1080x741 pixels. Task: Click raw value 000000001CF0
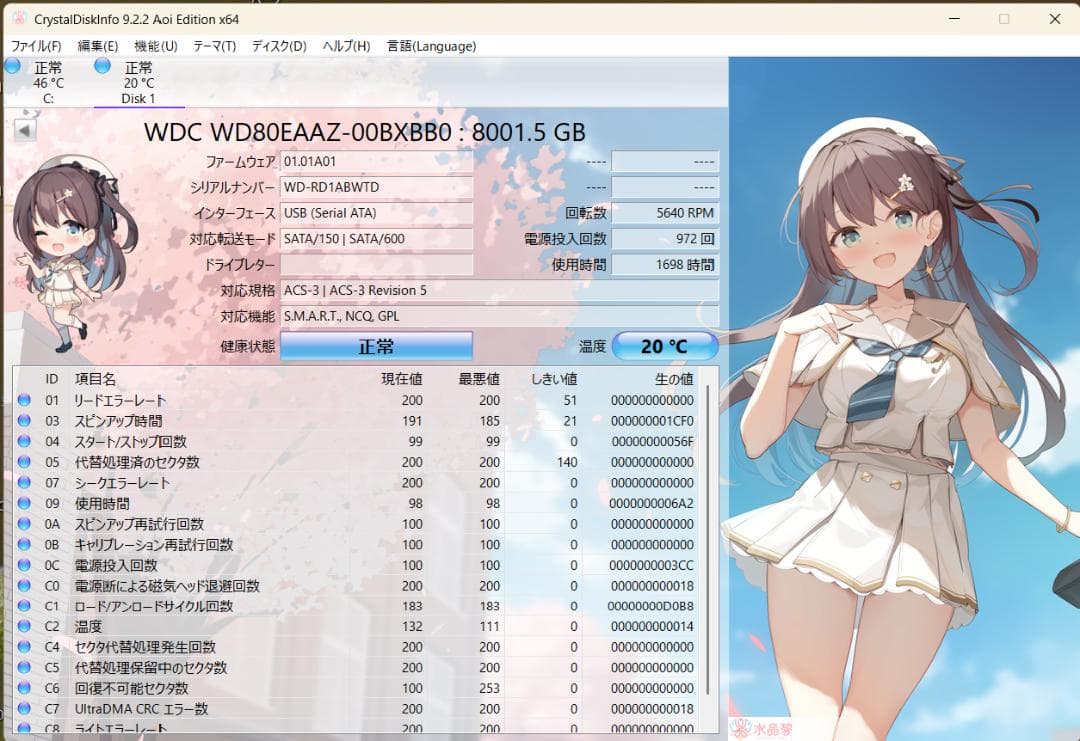(x=652, y=421)
